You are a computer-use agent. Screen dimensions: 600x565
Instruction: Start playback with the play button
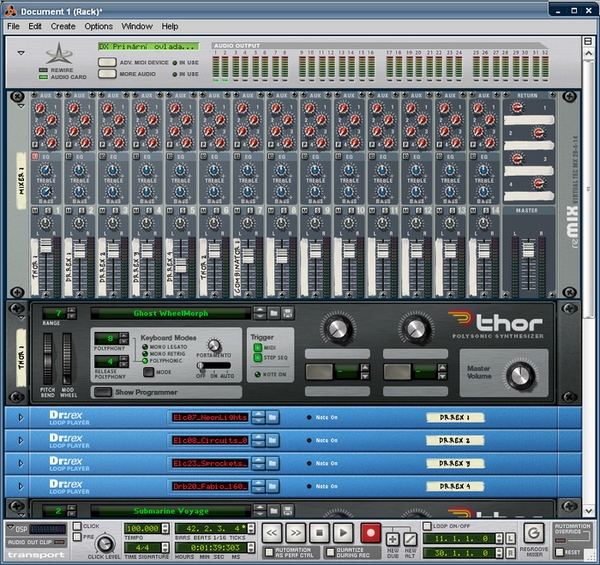point(343,533)
